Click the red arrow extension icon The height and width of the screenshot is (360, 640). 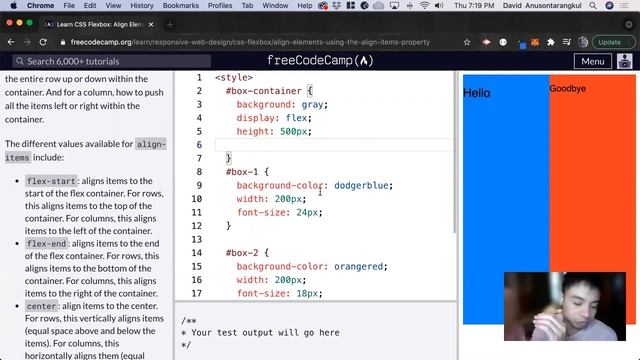[486, 42]
